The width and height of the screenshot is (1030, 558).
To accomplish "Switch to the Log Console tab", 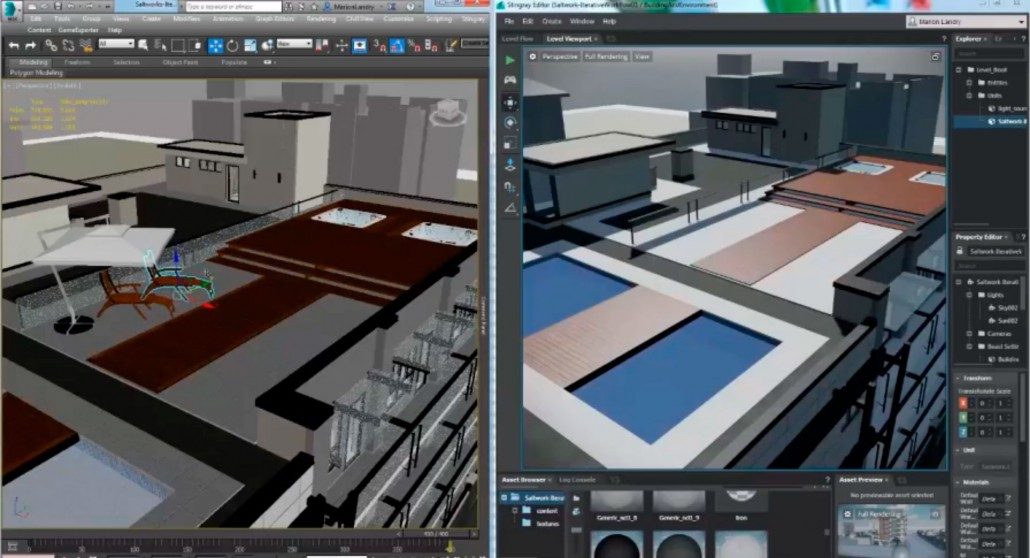I will tap(578, 480).
